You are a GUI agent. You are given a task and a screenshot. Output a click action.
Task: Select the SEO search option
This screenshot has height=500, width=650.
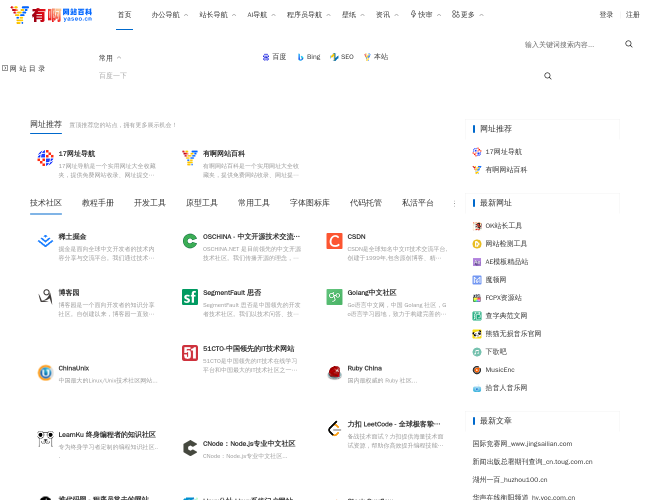coord(342,57)
